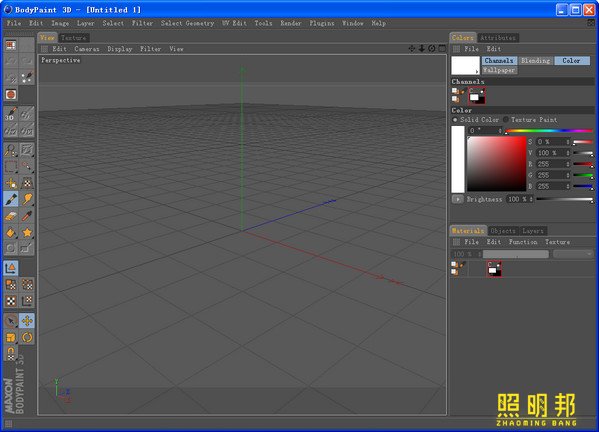Click the material opacity slider bar

point(516,254)
